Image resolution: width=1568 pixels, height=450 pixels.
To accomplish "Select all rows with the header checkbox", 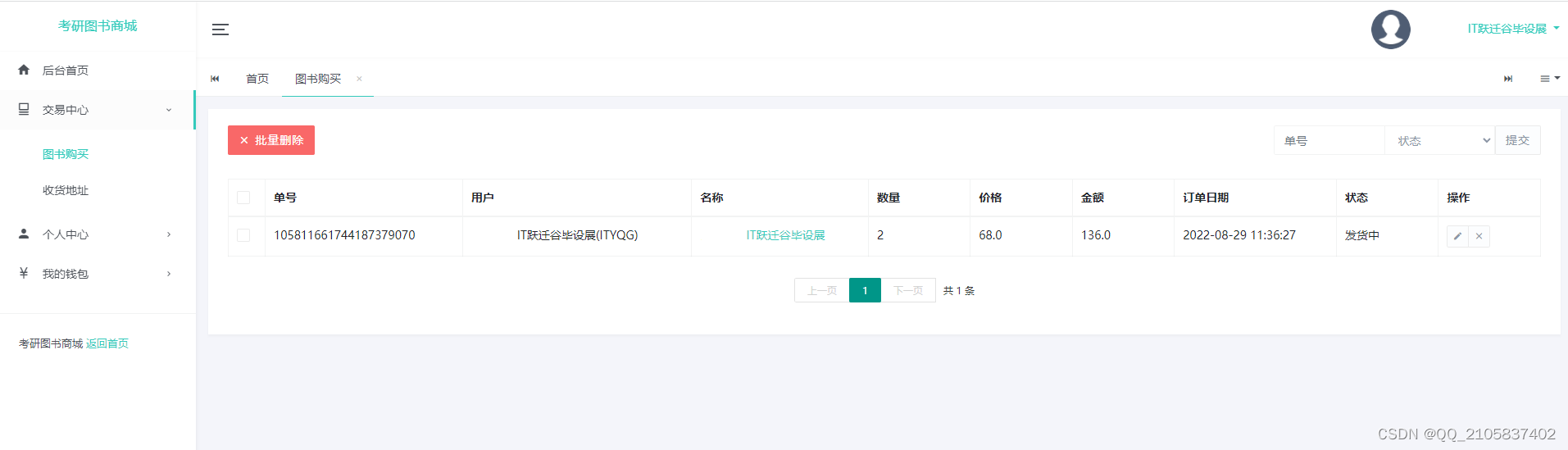I will [243, 198].
